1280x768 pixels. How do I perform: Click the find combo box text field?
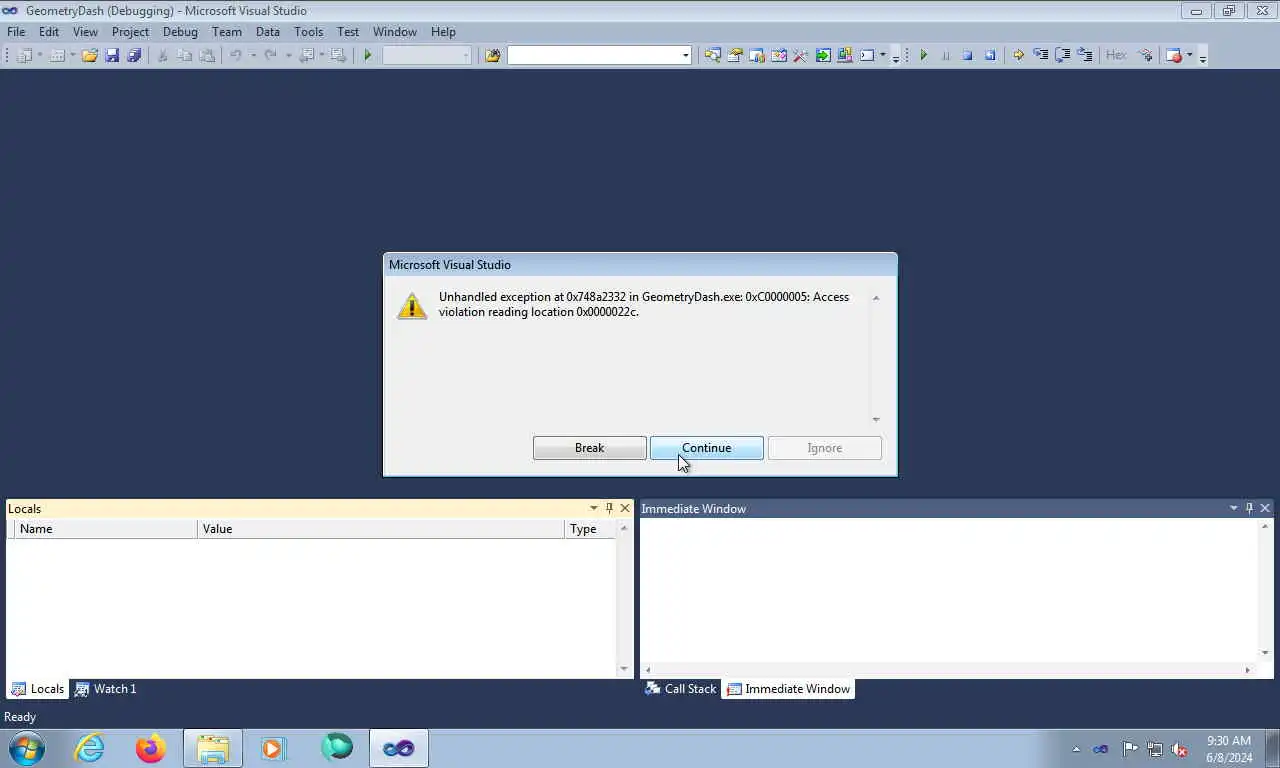[x=594, y=55]
